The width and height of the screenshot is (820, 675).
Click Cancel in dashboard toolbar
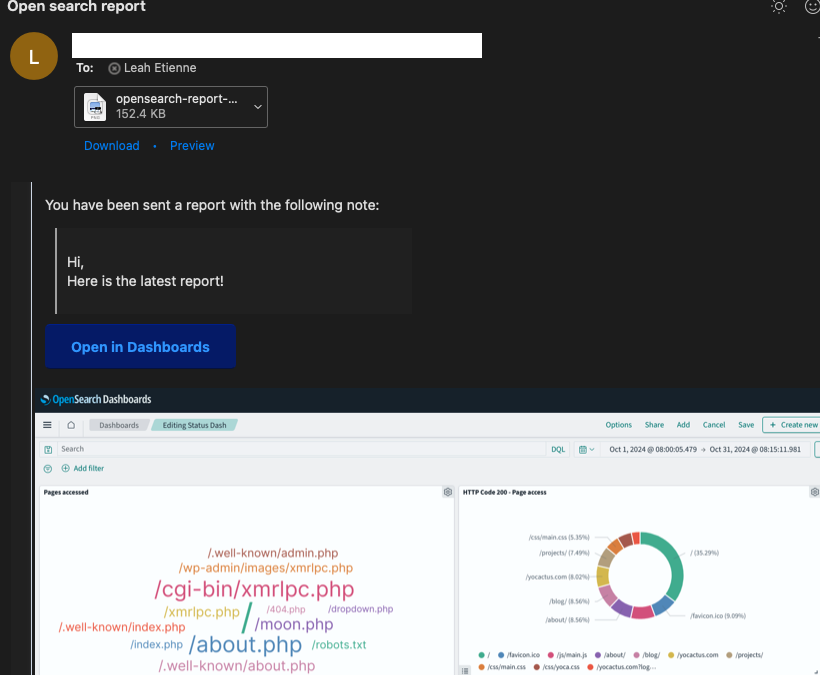(x=714, y=425)
